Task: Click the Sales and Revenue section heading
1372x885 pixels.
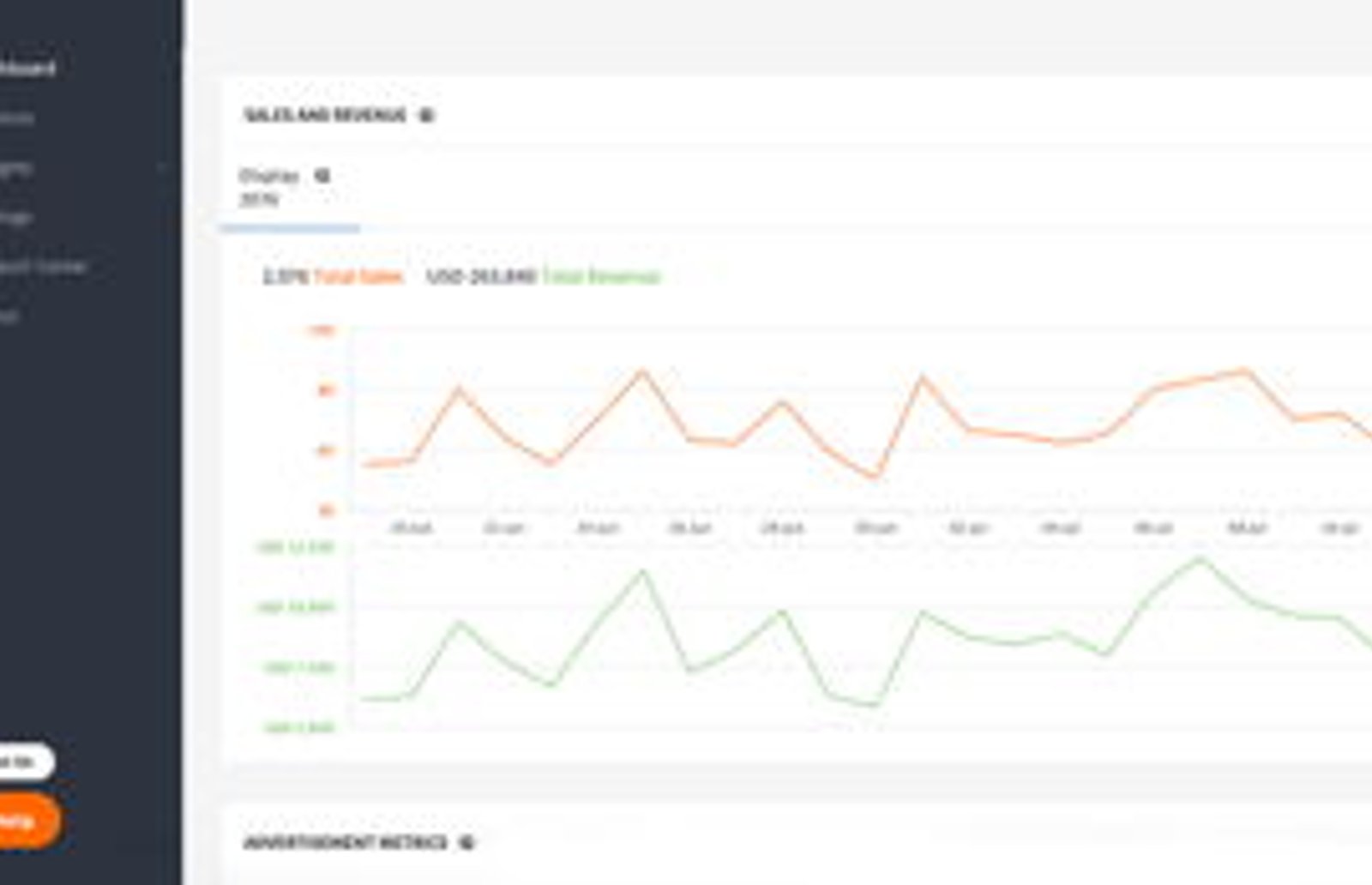Action: [325, 115]
